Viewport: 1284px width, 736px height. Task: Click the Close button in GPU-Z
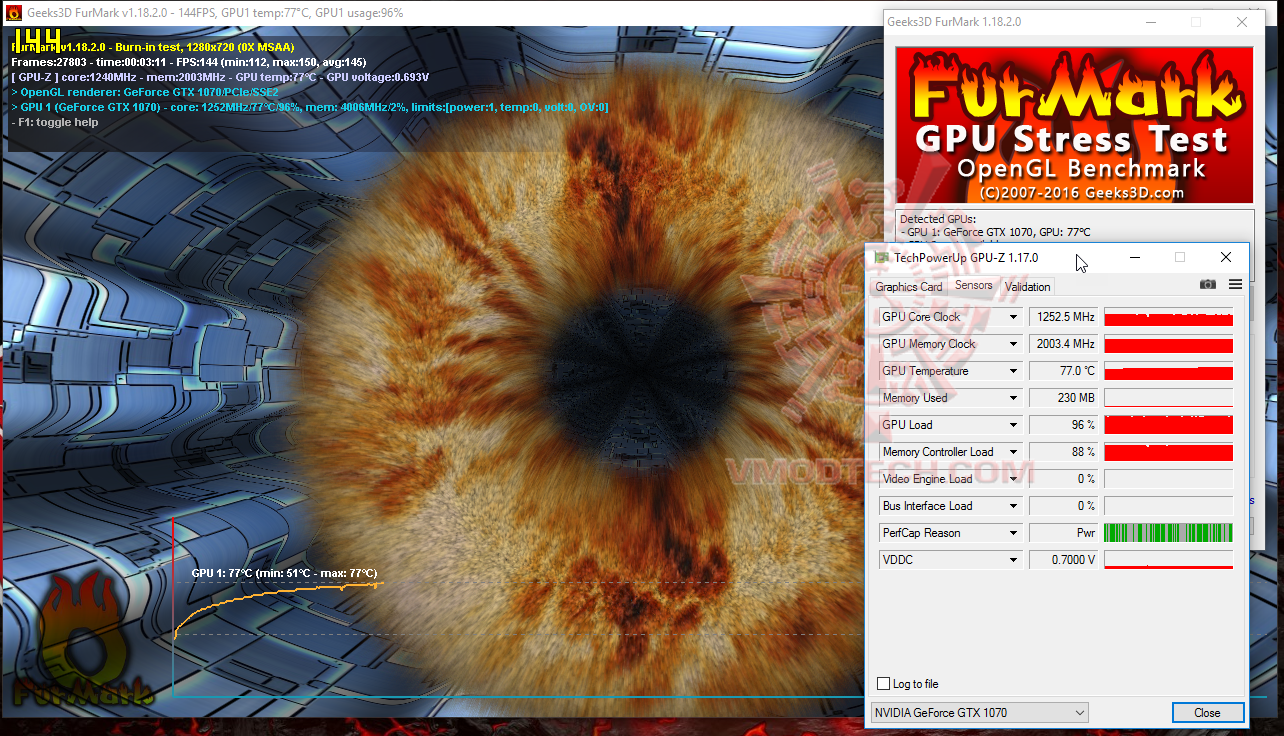tap(1208, 713)
